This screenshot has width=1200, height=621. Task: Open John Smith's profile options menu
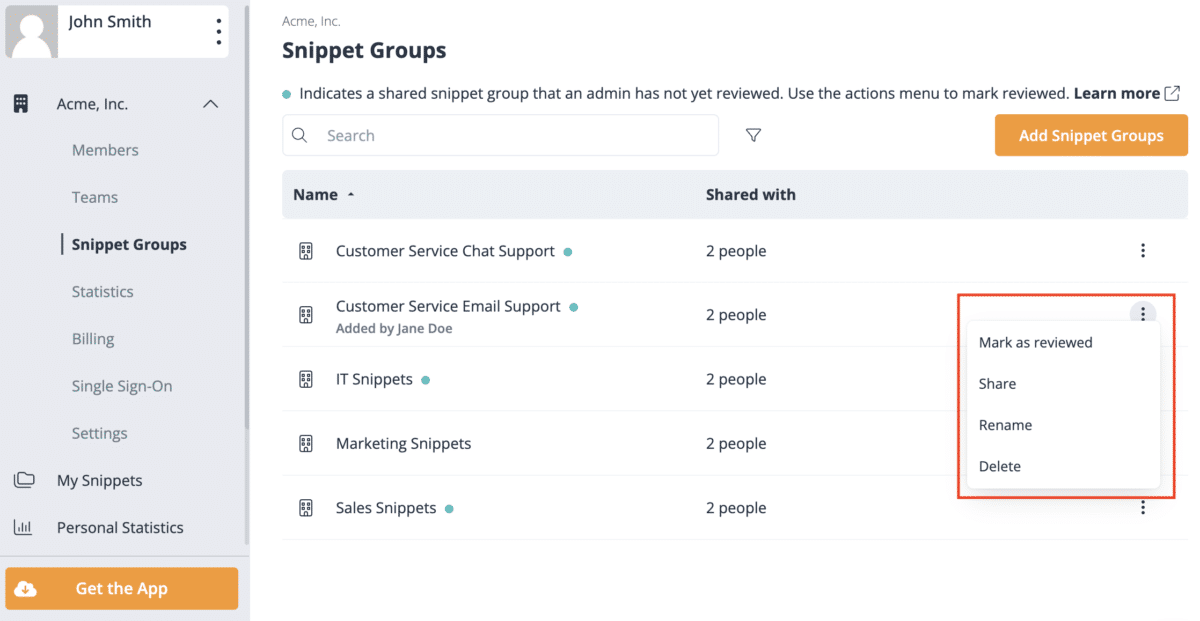click(x=218, y=32)
